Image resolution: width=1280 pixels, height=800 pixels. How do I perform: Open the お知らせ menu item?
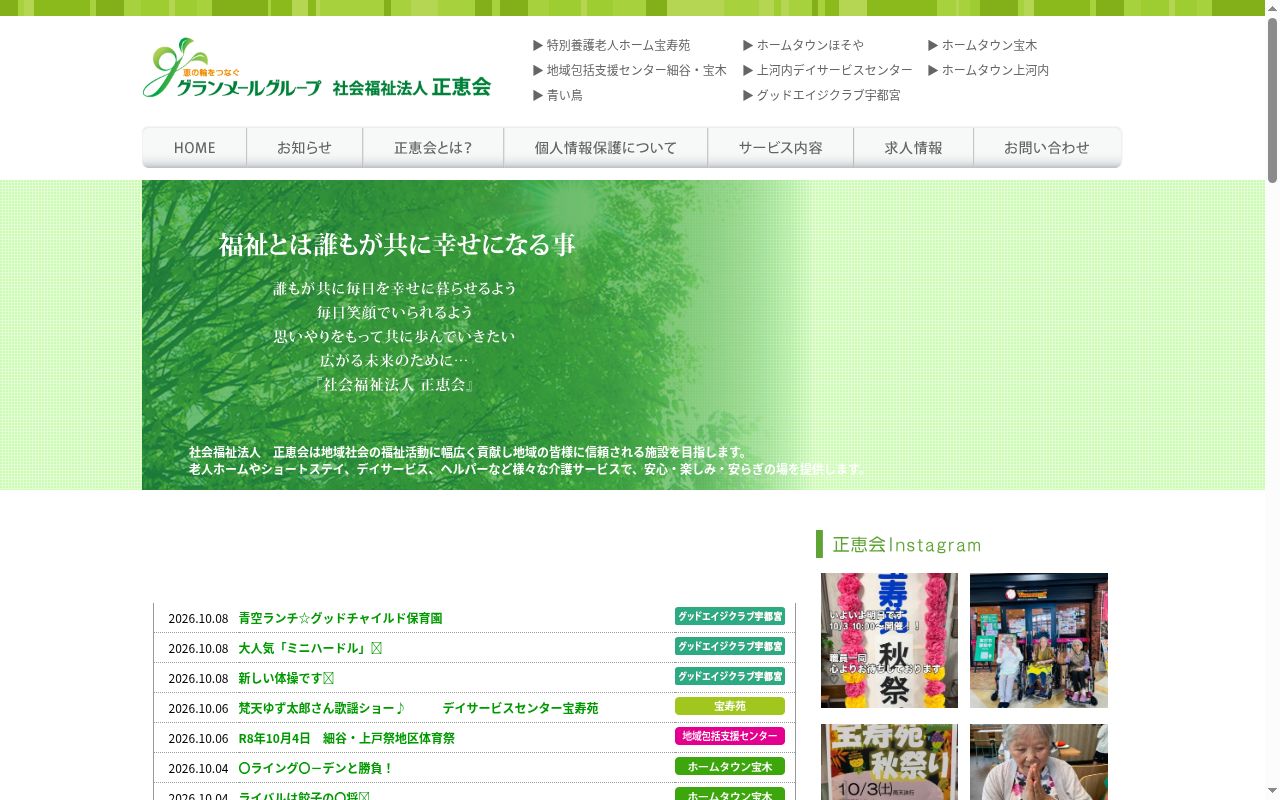coord(304,147)
